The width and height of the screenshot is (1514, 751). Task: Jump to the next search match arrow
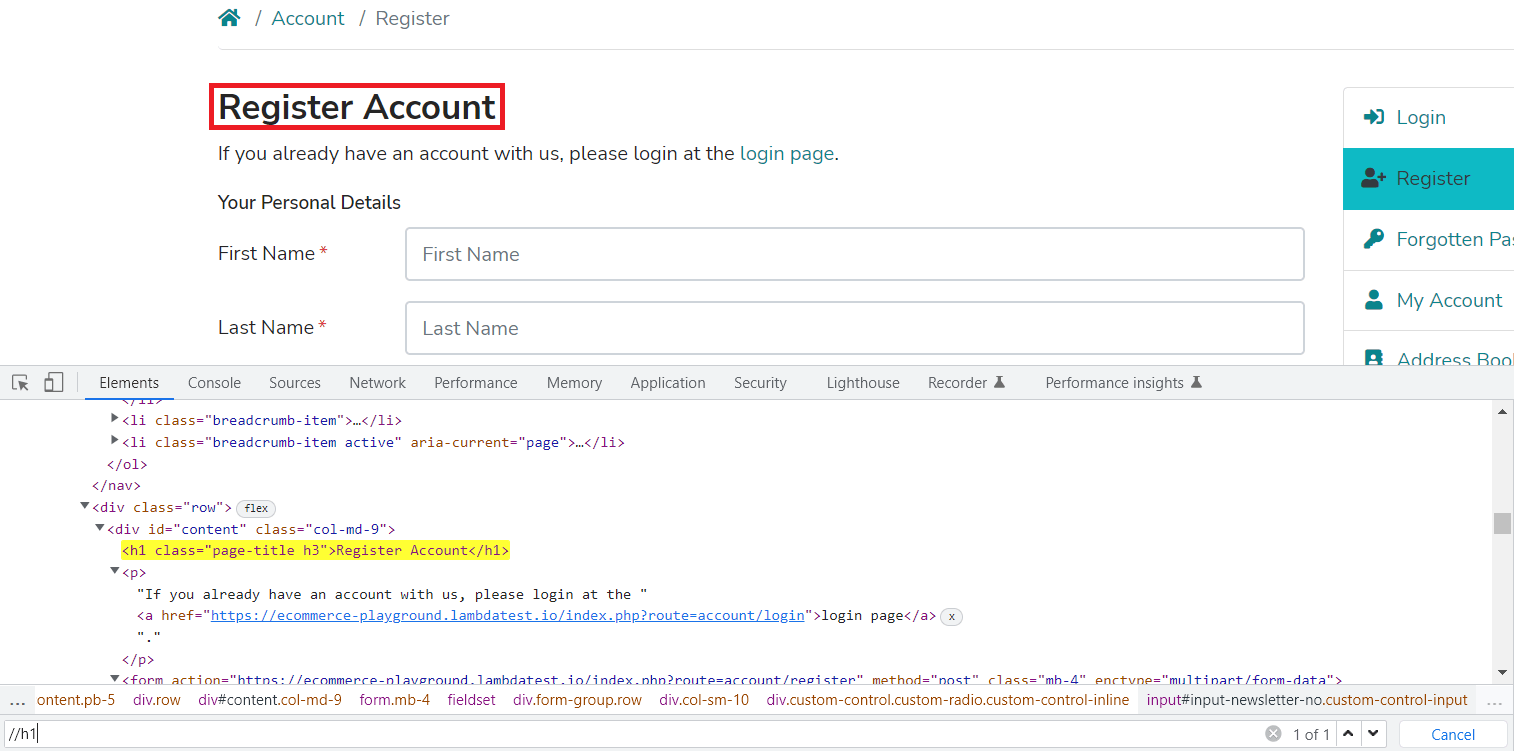(x=1373, y=734)
